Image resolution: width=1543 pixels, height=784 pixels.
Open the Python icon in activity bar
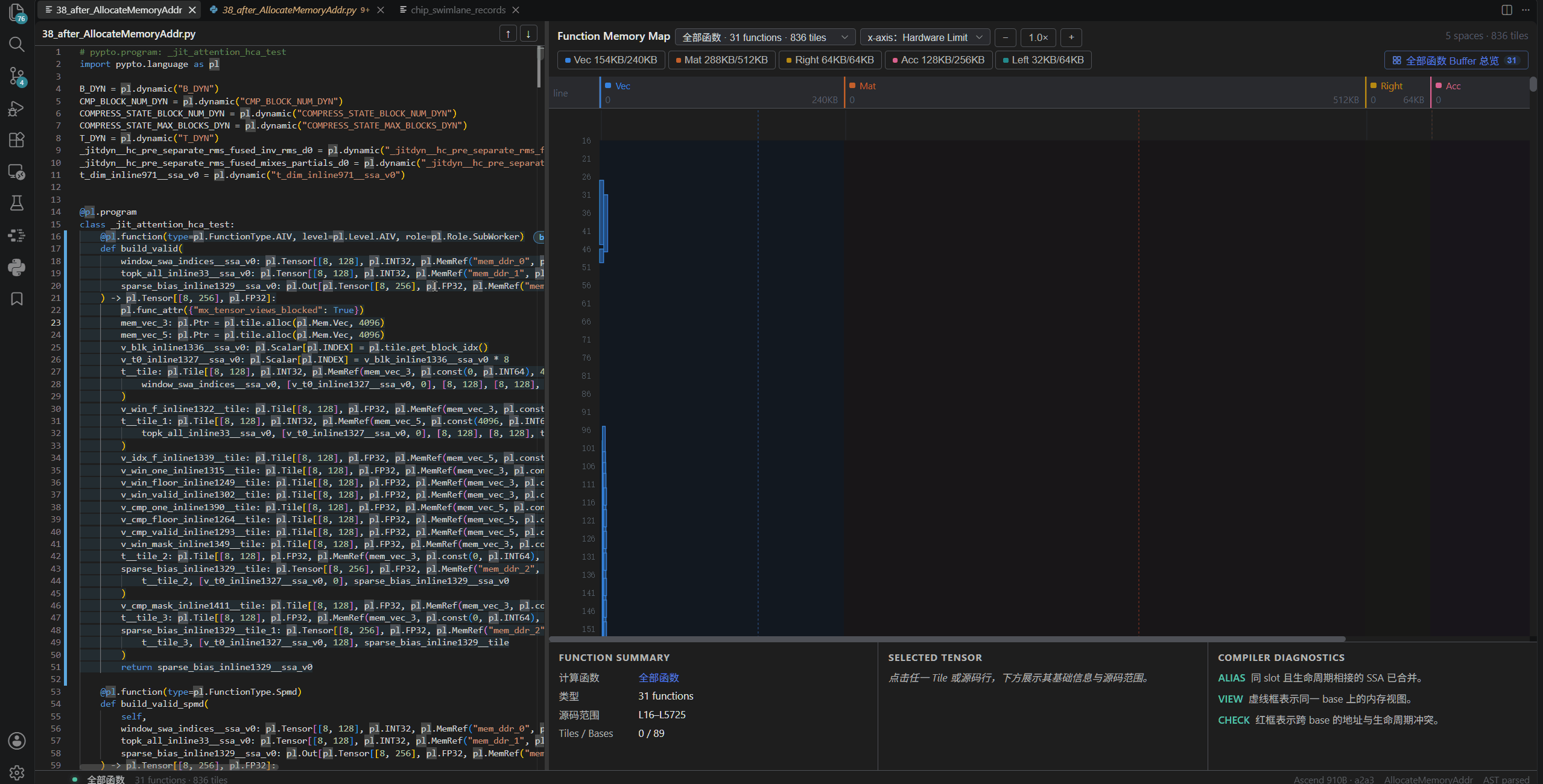tap(17, 267)
